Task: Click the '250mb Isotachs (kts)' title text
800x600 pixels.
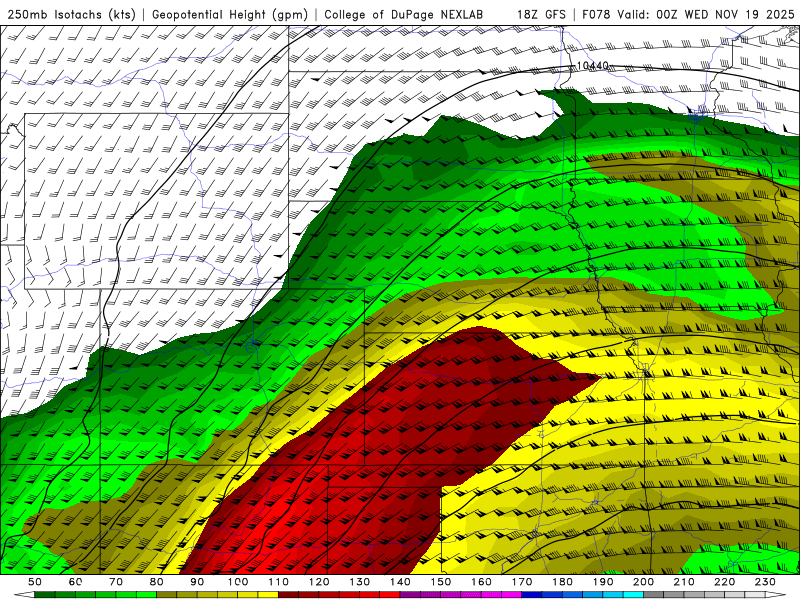Action: (71, 15)
